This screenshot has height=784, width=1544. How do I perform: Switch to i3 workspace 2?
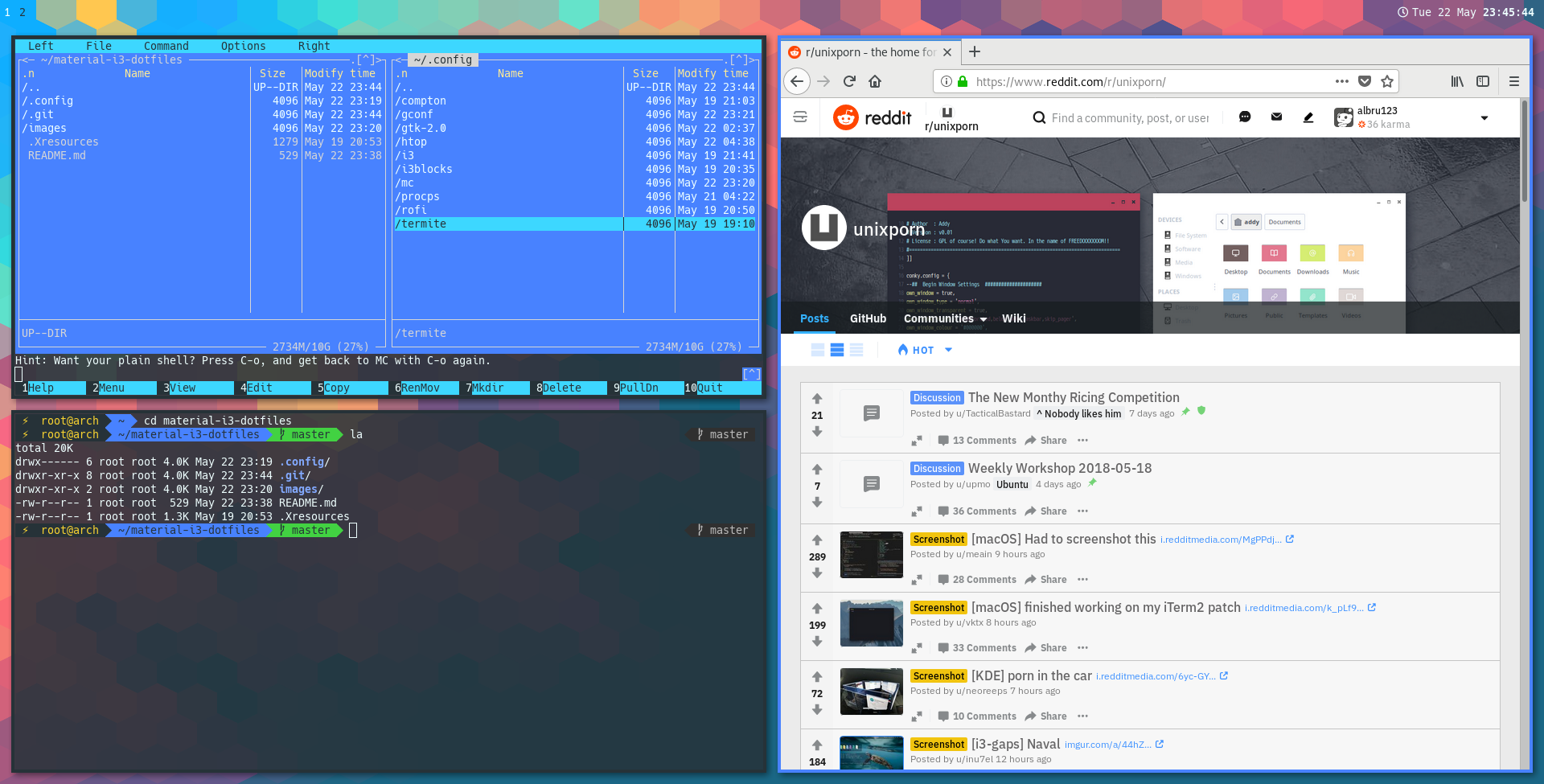click(x=23, y=12)
